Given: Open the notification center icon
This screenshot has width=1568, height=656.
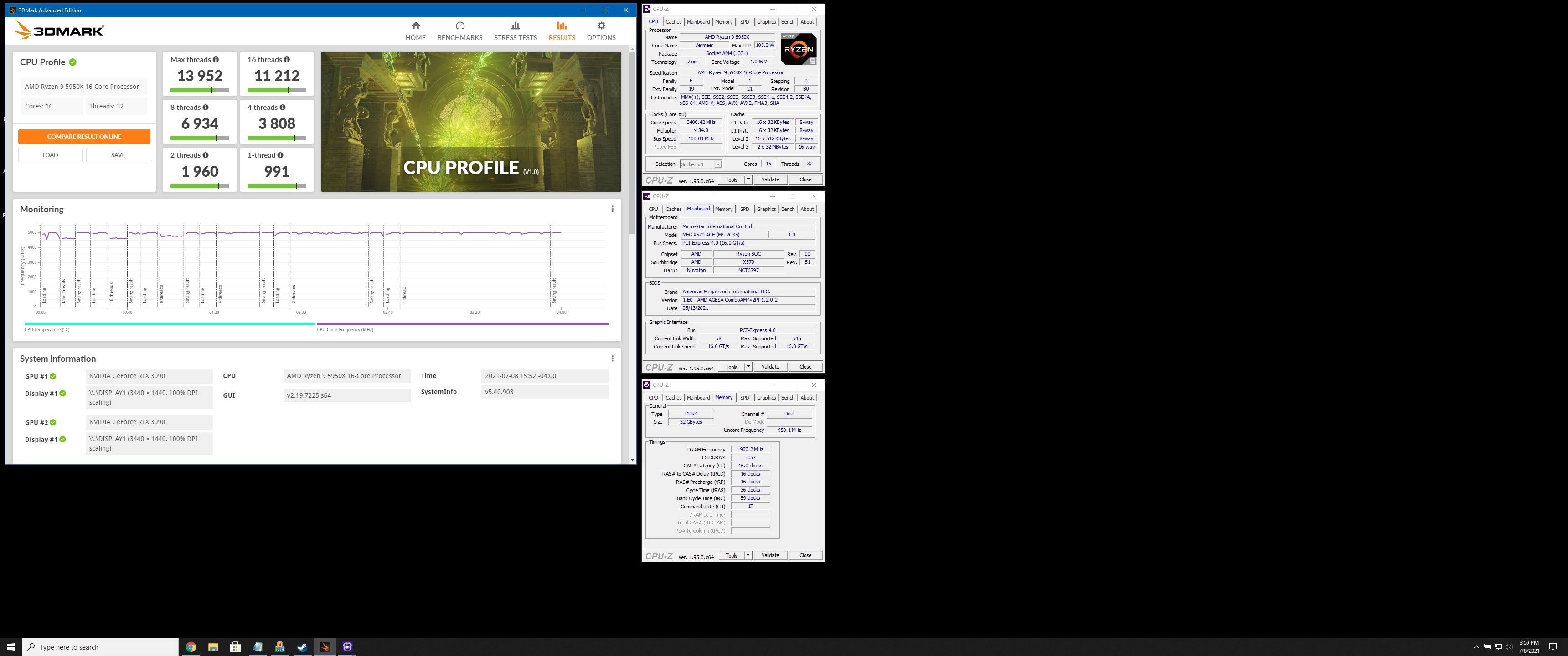Looking at the screenshot, I should click(x=1553, y=647).
